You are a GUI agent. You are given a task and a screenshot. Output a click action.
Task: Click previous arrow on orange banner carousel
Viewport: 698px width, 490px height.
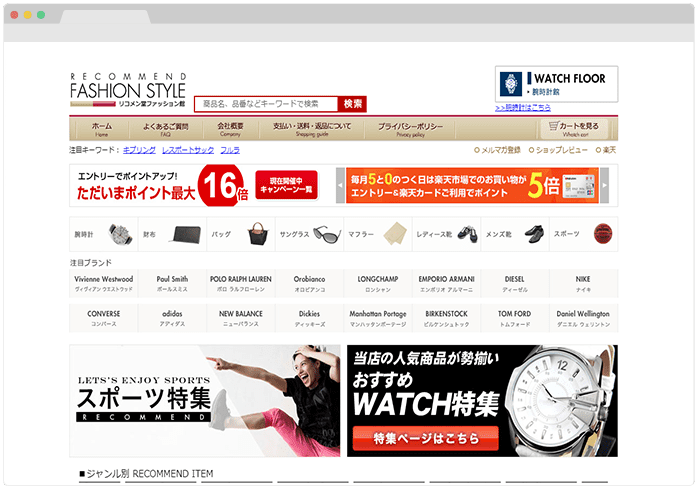340,186
